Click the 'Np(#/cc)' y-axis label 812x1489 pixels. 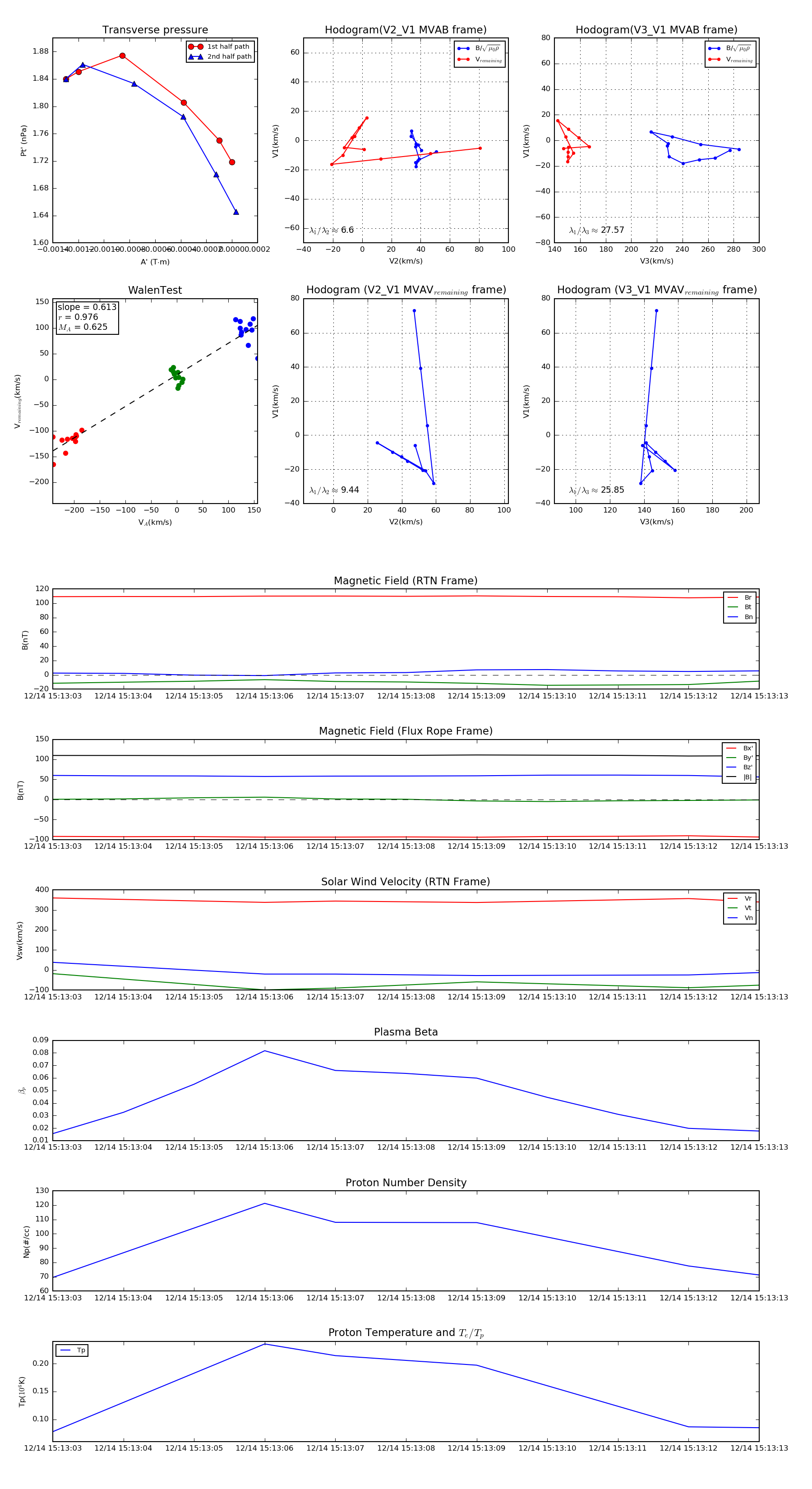click(x=26, y=1242)
